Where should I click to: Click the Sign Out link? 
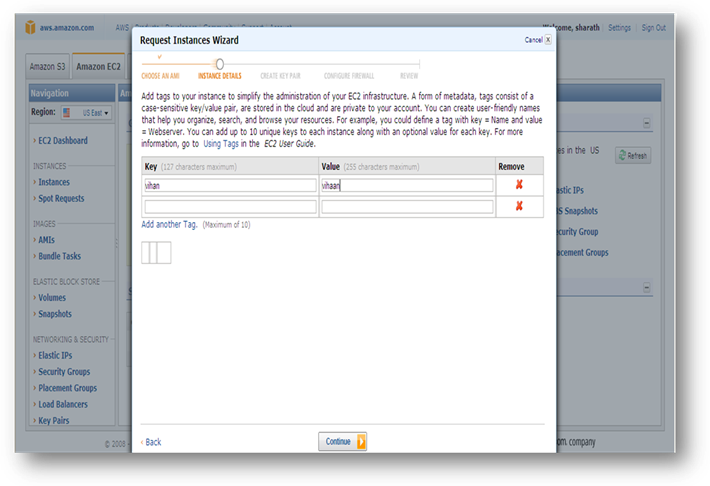coord(653,28)
